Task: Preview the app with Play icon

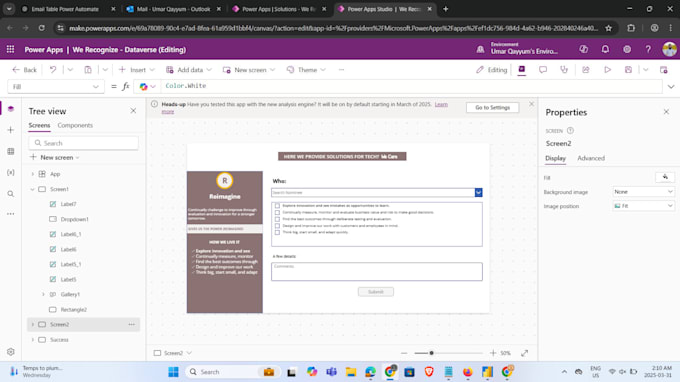Action: coord(608,69)
